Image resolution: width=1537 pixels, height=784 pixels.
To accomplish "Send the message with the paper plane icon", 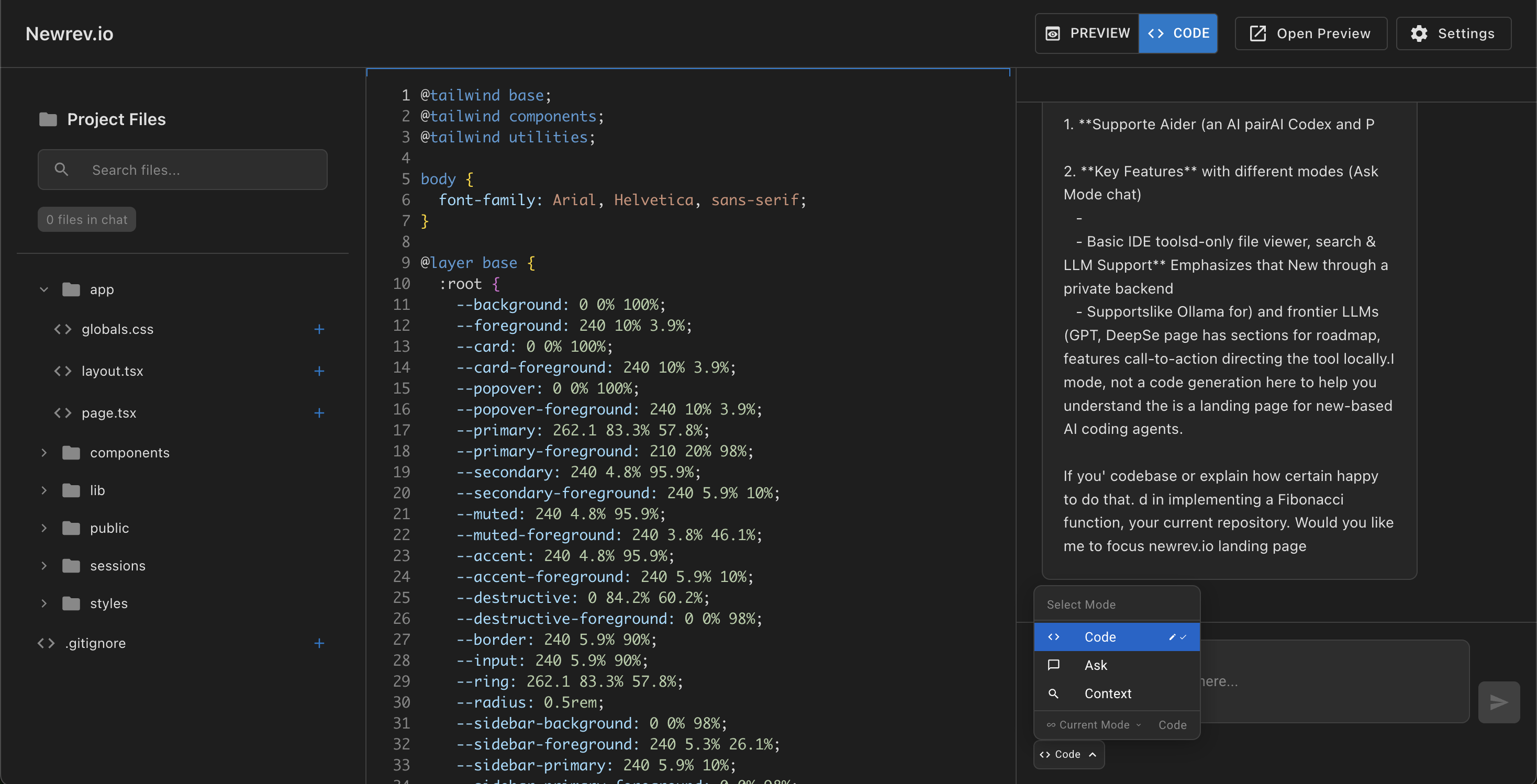I will (1499, 702).
